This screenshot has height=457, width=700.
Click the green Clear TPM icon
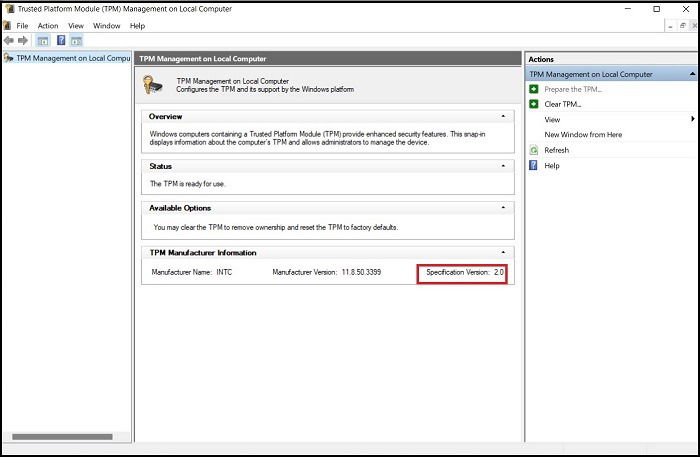point(533,104)
